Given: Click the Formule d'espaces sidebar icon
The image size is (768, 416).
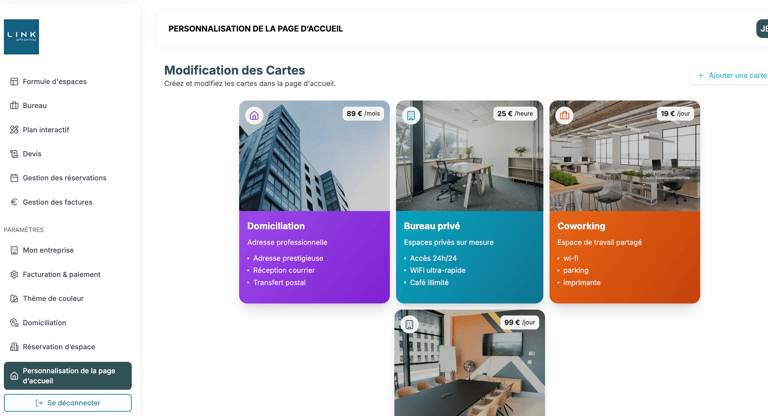Looking at the screenshot, I should 14,81.
